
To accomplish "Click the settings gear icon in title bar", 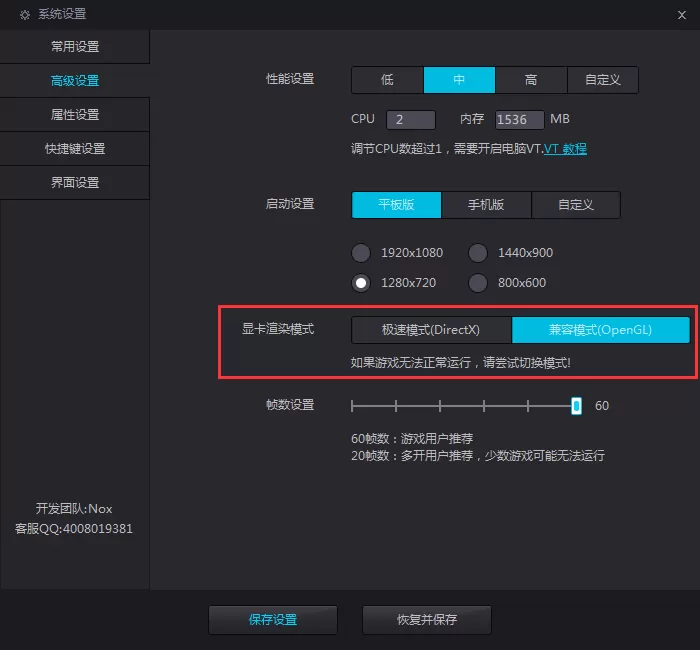I will tap(25, 15).
